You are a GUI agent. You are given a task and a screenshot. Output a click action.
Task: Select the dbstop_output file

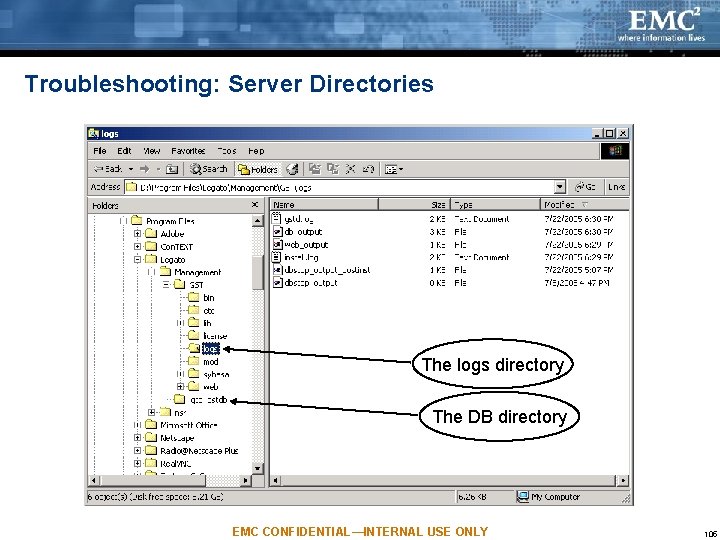tap(305, 283)
